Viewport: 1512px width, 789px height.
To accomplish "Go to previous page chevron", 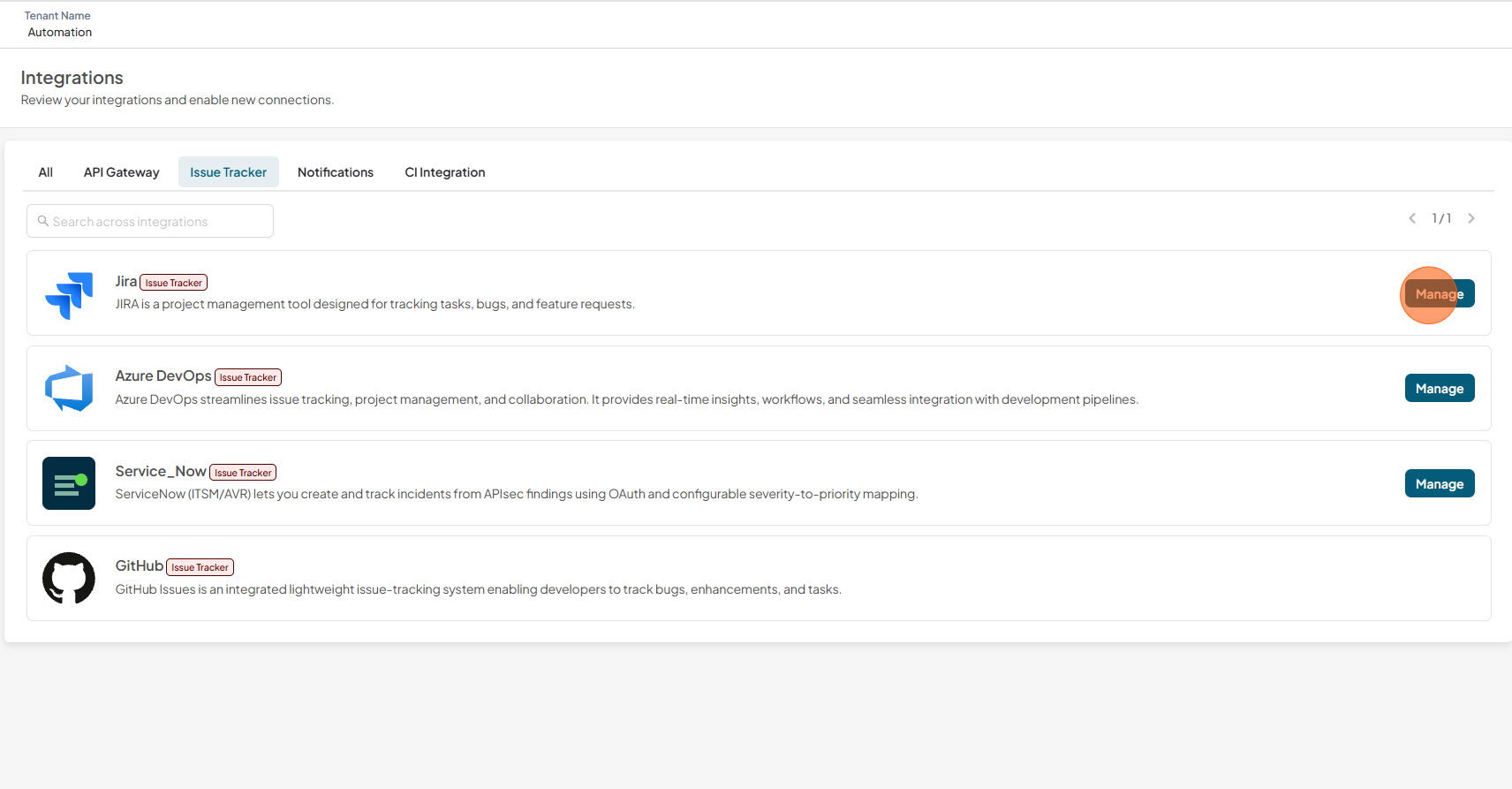I will 1412,218.
